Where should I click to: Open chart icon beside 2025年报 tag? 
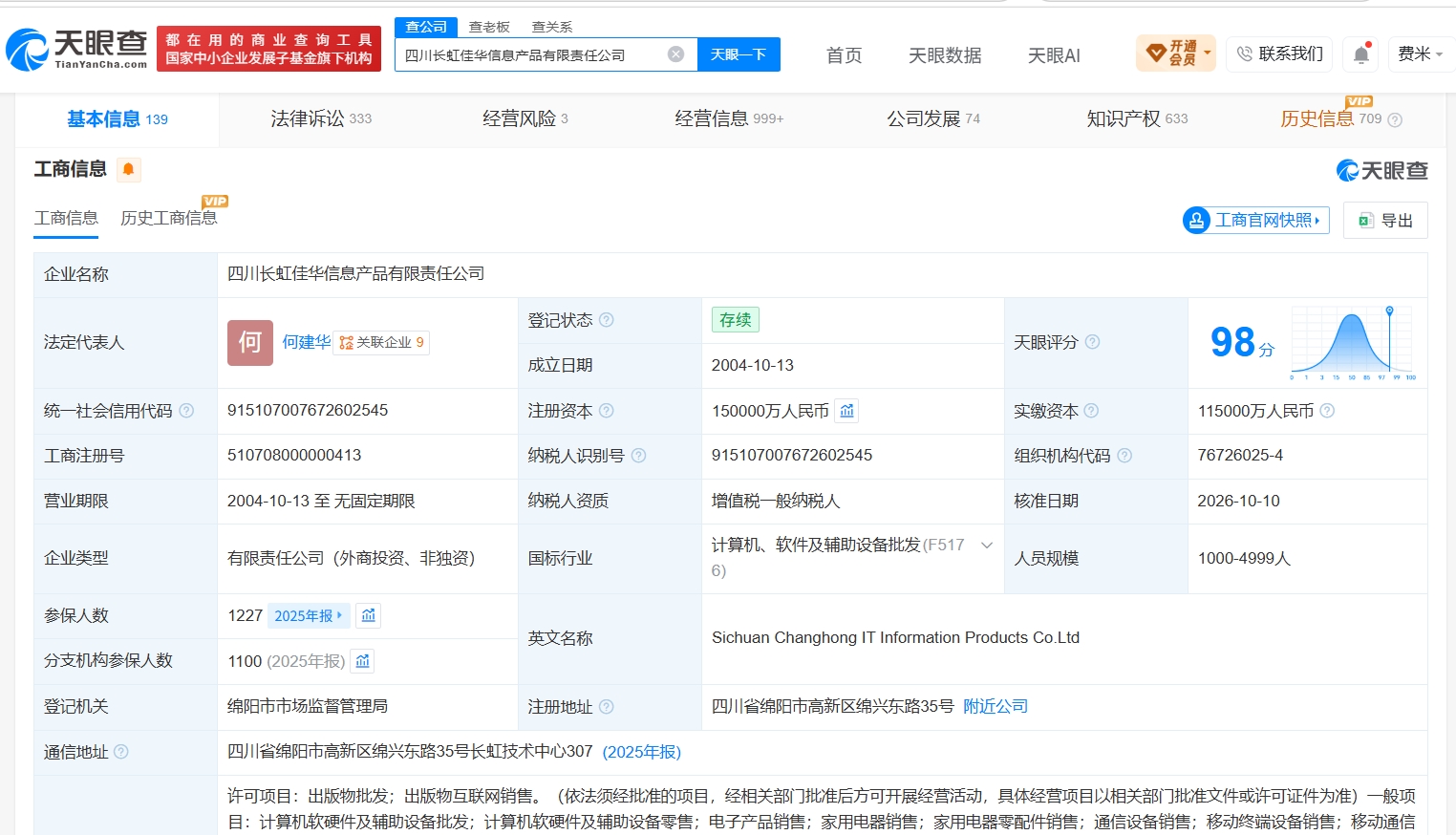coord(368,616)
